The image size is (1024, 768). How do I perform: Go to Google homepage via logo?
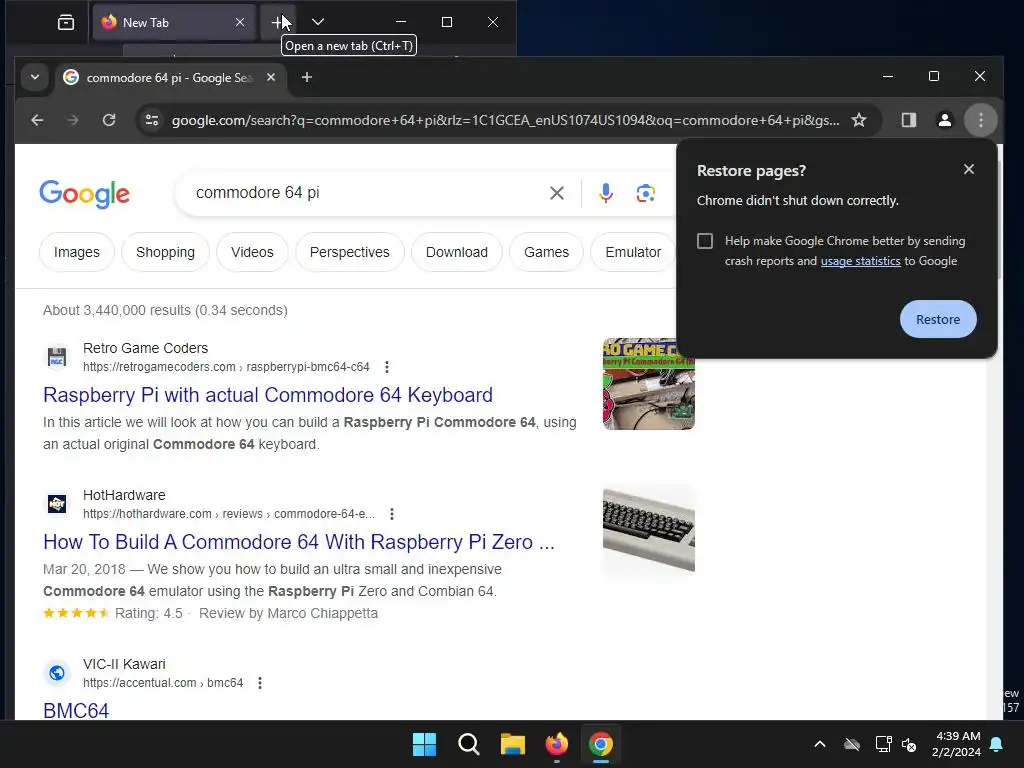(84, 194)
